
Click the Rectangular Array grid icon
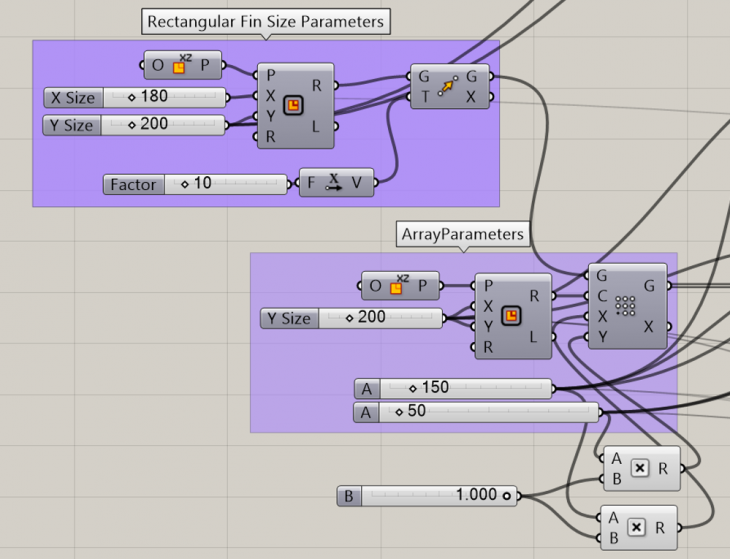[625, 306]
